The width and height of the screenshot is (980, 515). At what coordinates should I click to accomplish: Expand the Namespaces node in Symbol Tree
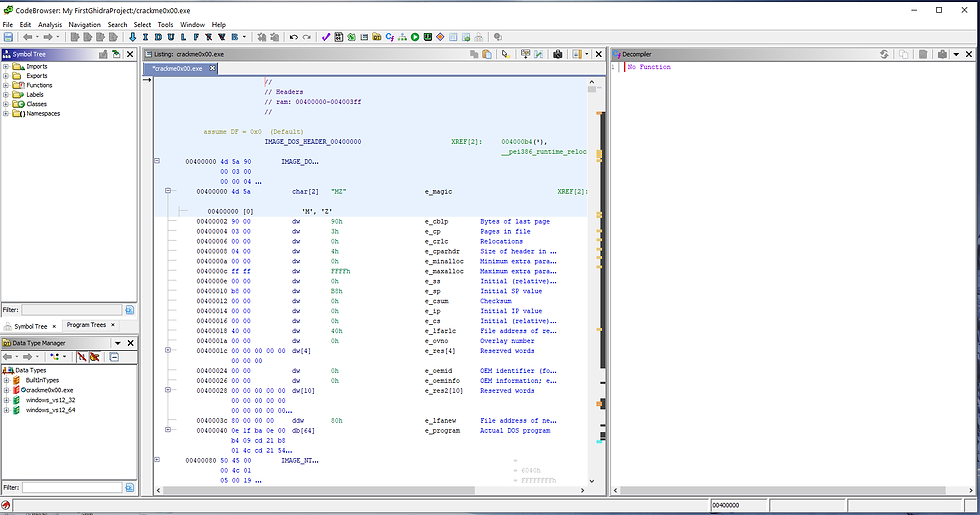point(6,114)
